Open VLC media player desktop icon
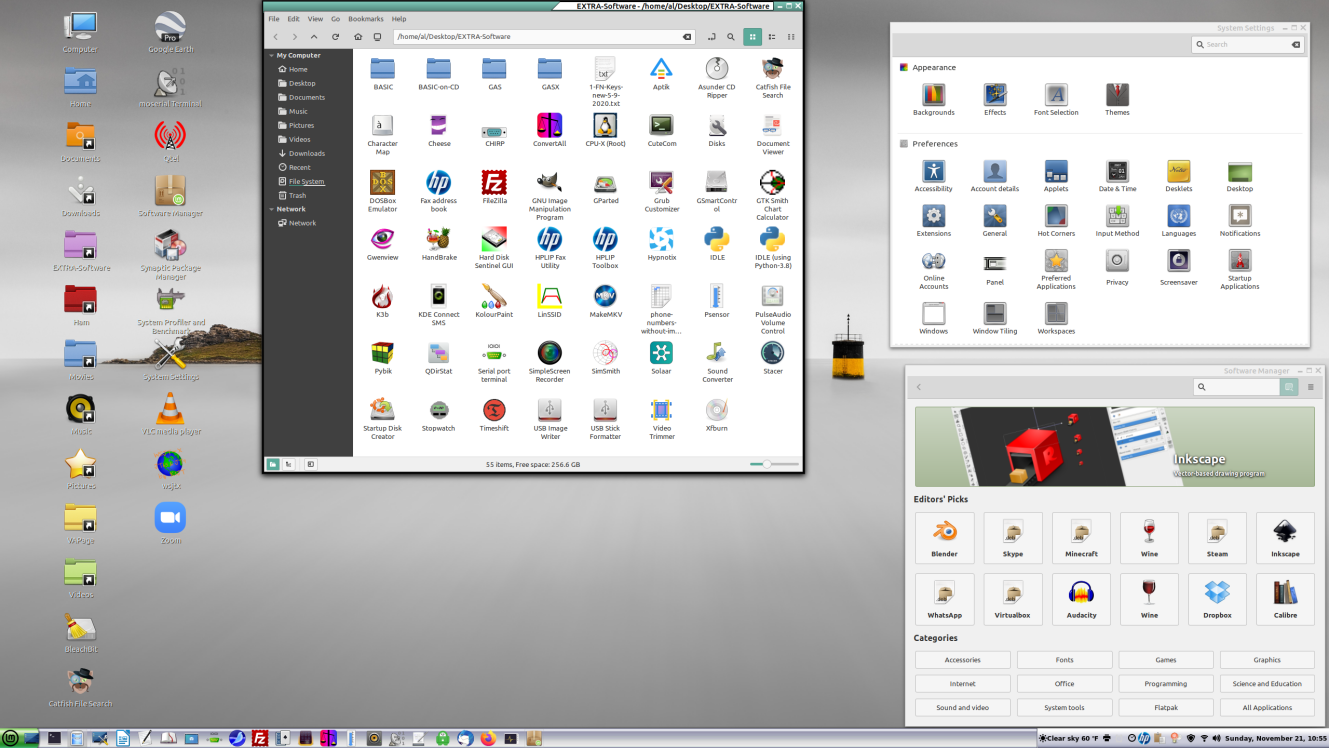1329x748 pixels. (170, 408)
